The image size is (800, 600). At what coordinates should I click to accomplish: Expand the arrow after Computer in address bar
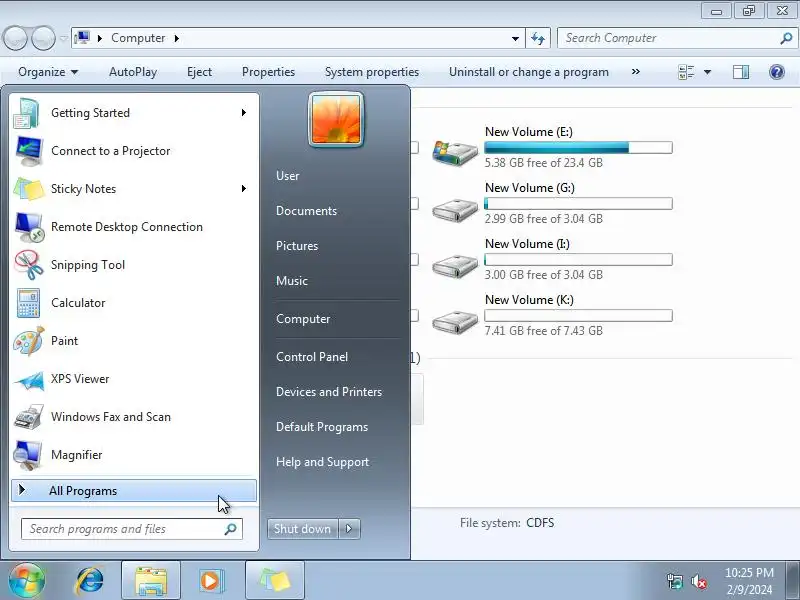177,38
